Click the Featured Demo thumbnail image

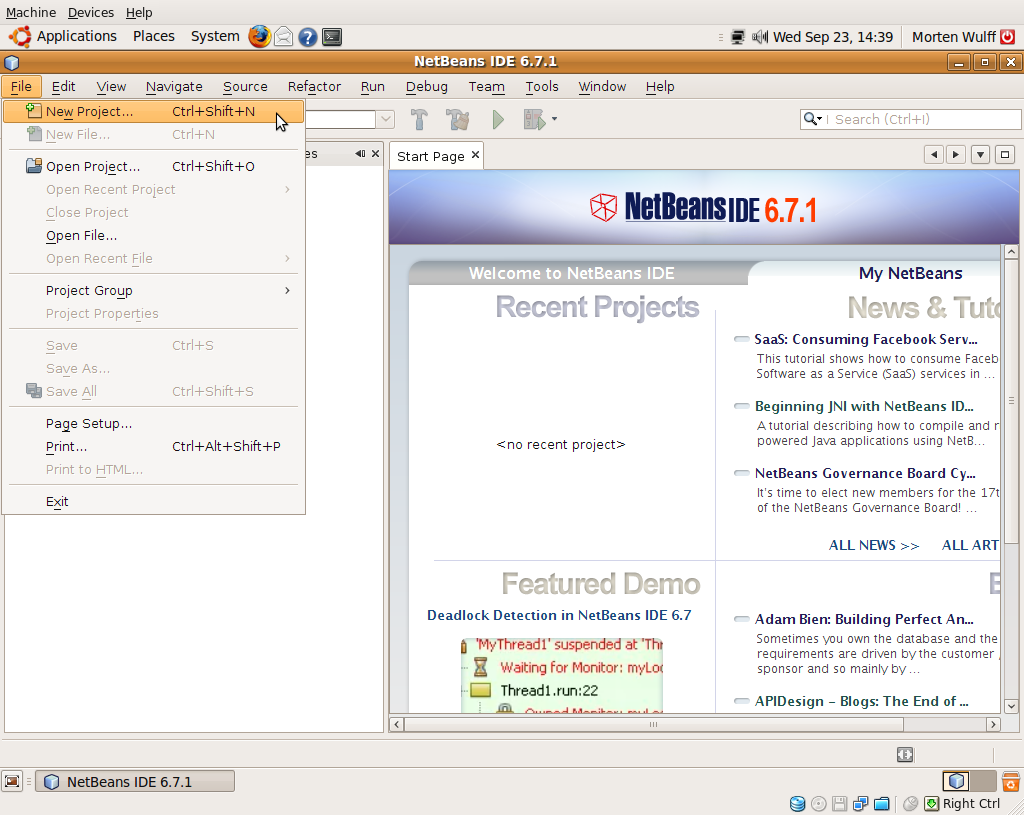(x=562, y=675)
